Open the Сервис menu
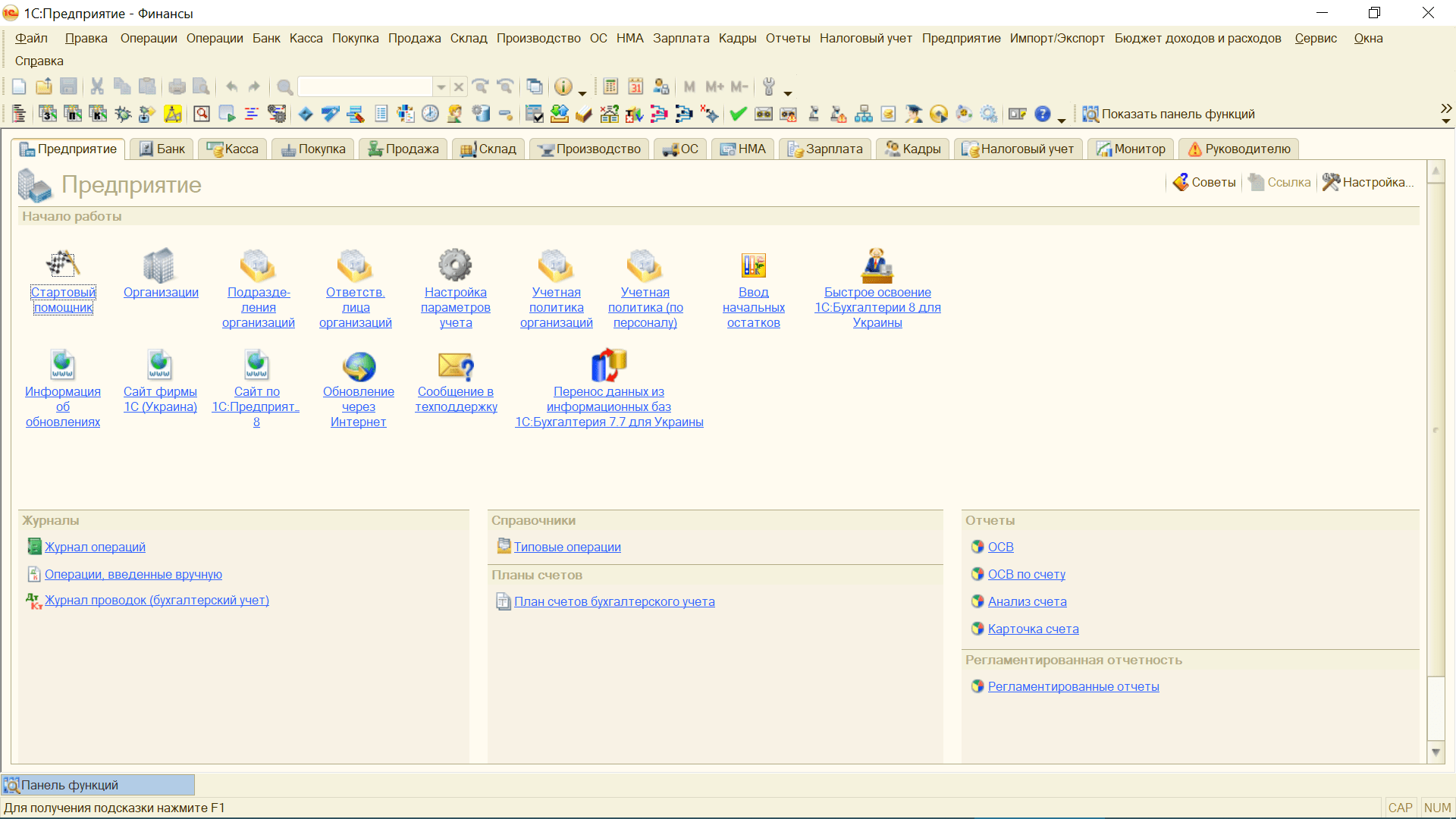 1316,38
